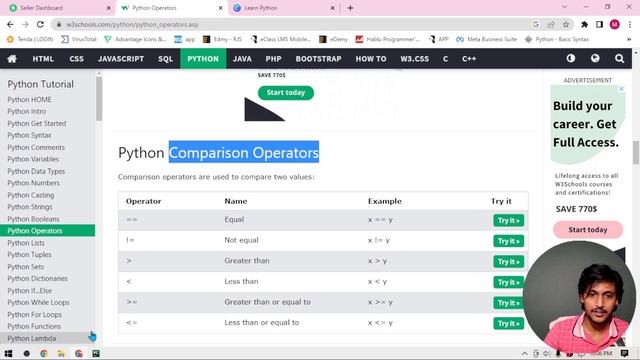This screenshot has height=360, width=640.
Task: Click the browser forward arrow
Action: point(25,24)
